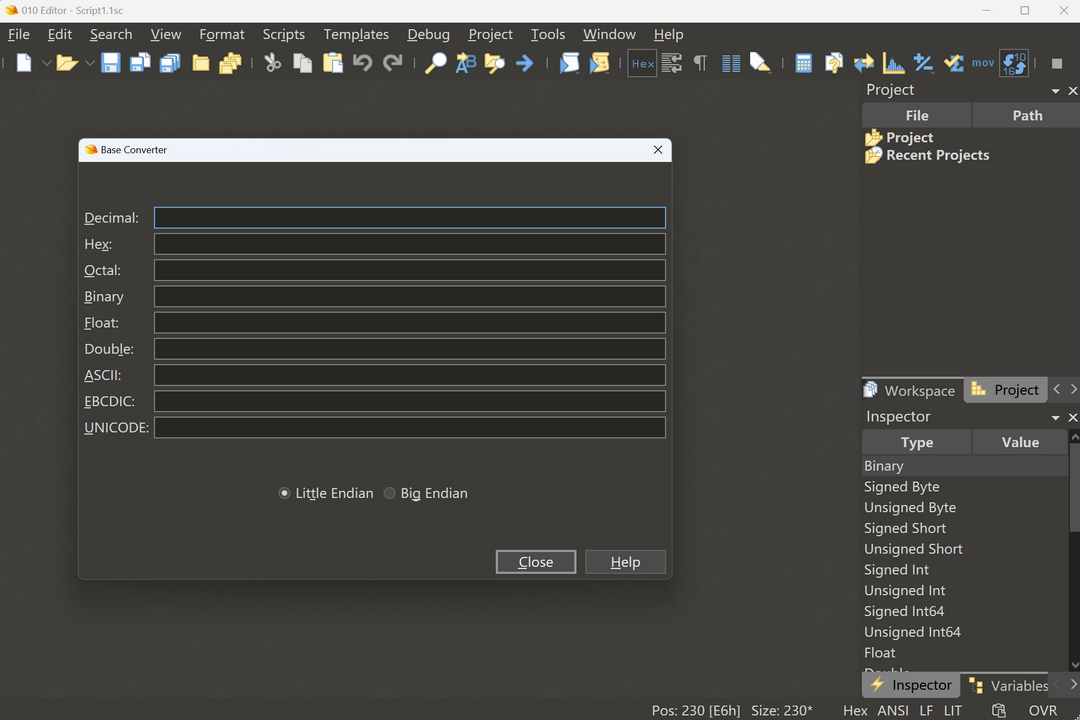Image resolution: width=1080 pixels, height=720 pixels.
Task: Open the New File dropdown arrow
Action: (x=46, y=63)
